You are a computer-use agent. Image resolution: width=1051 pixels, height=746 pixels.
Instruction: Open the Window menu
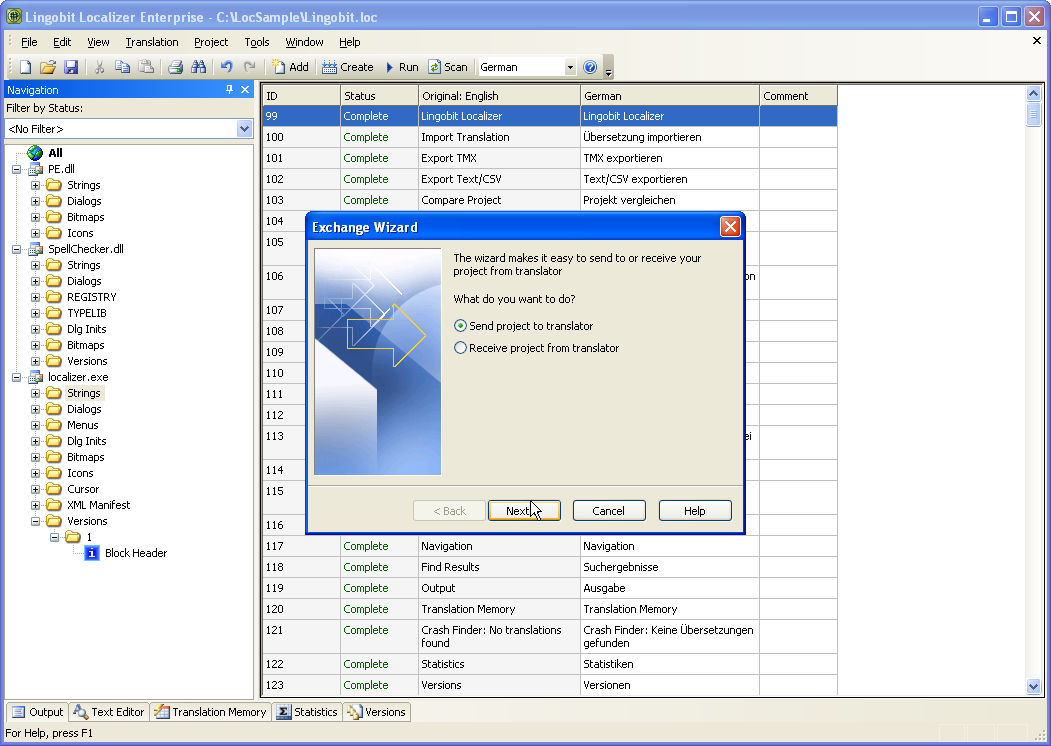[x=304, y=42]
